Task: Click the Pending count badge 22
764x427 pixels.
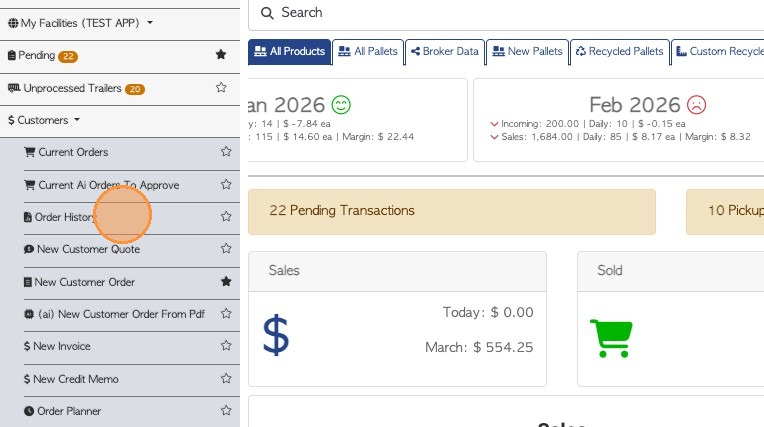Action: click(68, 56)
